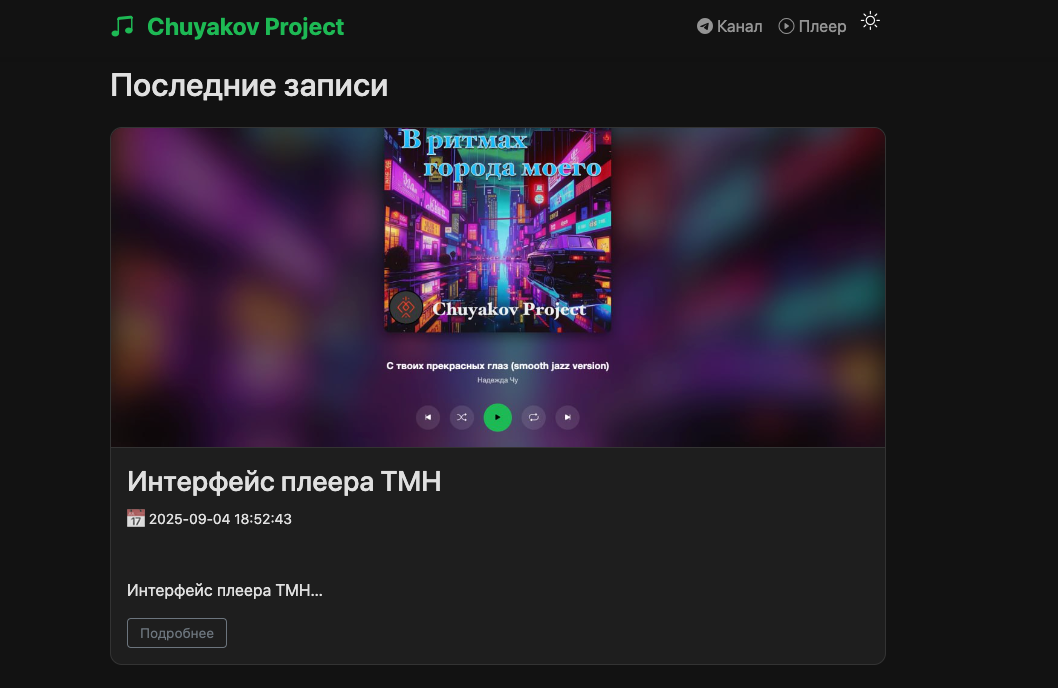Click the track title smooth jazz version
Viewport: 1058px width, 688px height.
498,366
